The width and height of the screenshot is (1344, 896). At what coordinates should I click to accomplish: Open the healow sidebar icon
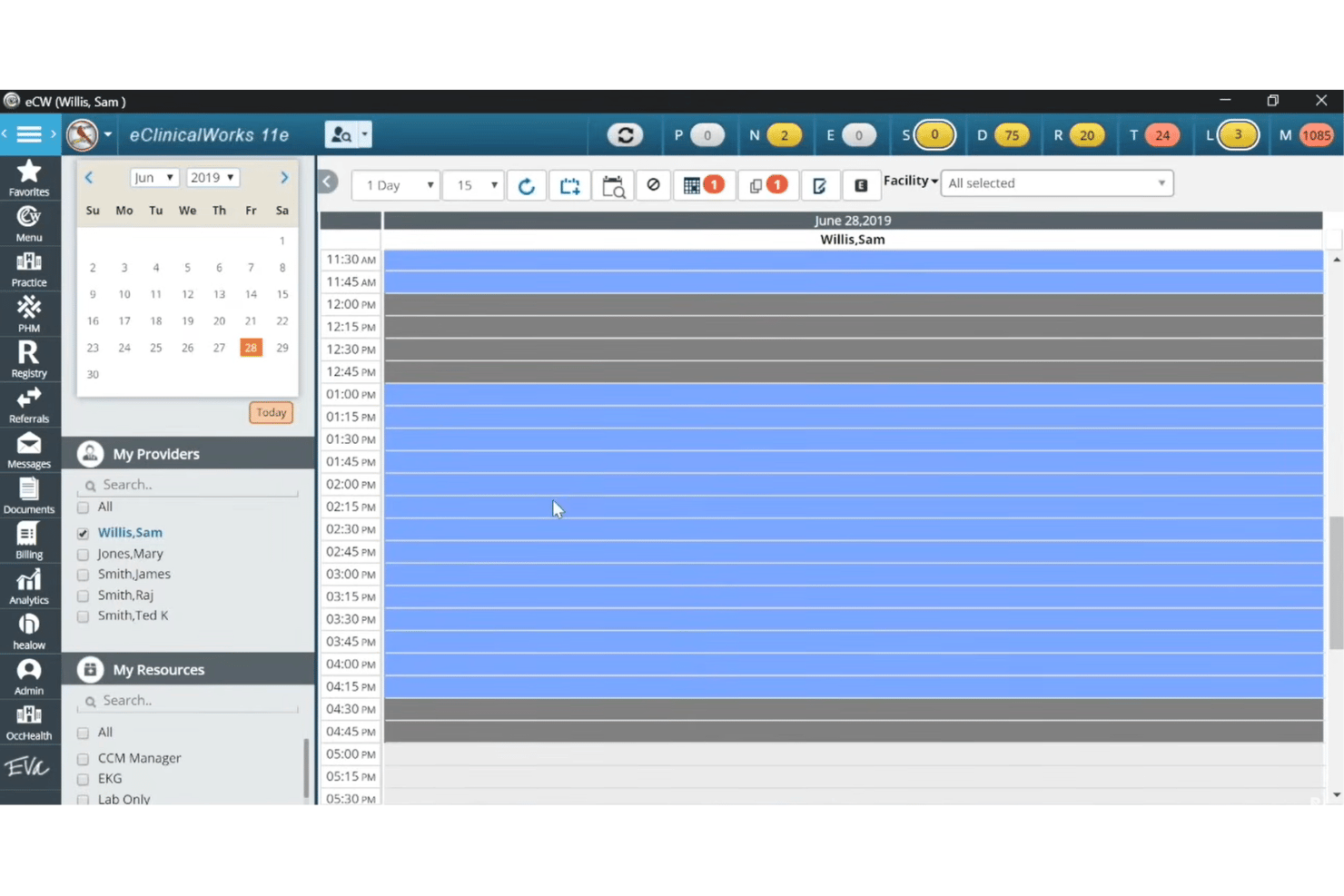(29, 632)
